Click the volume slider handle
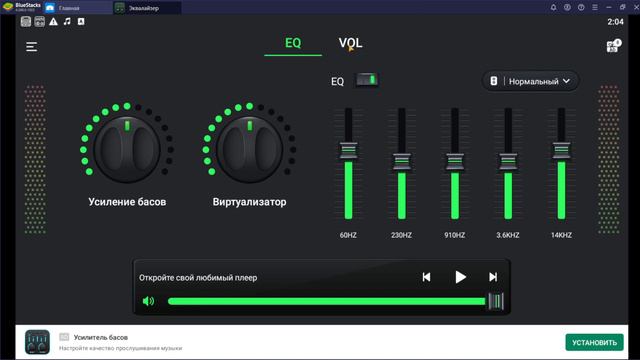The width and height of the screenshot is (640, 360). pyautogui.click(x=496, y=301)
